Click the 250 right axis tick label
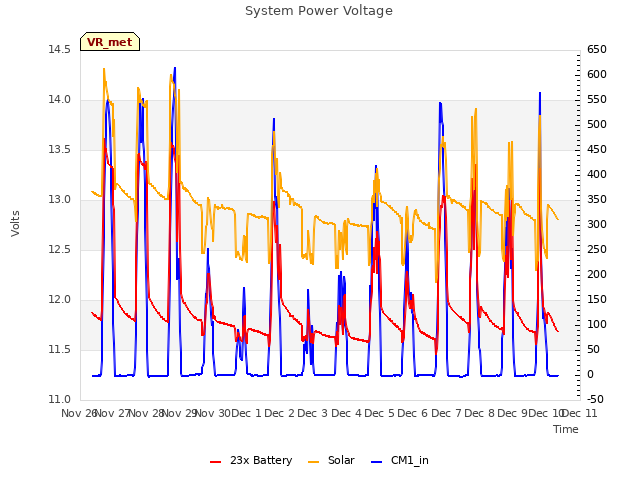 click(597, 249)
